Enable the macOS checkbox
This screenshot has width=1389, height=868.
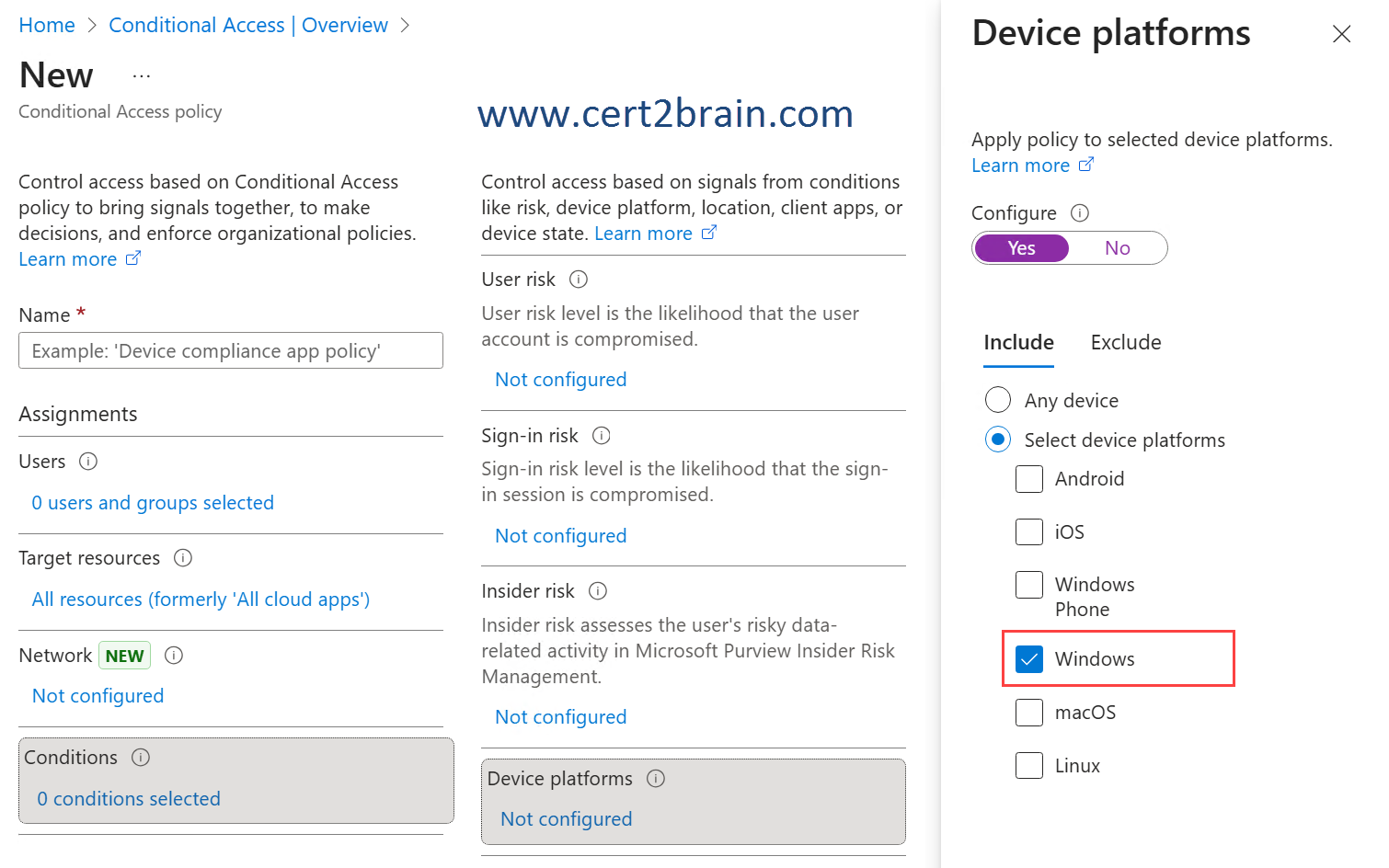1029,713
